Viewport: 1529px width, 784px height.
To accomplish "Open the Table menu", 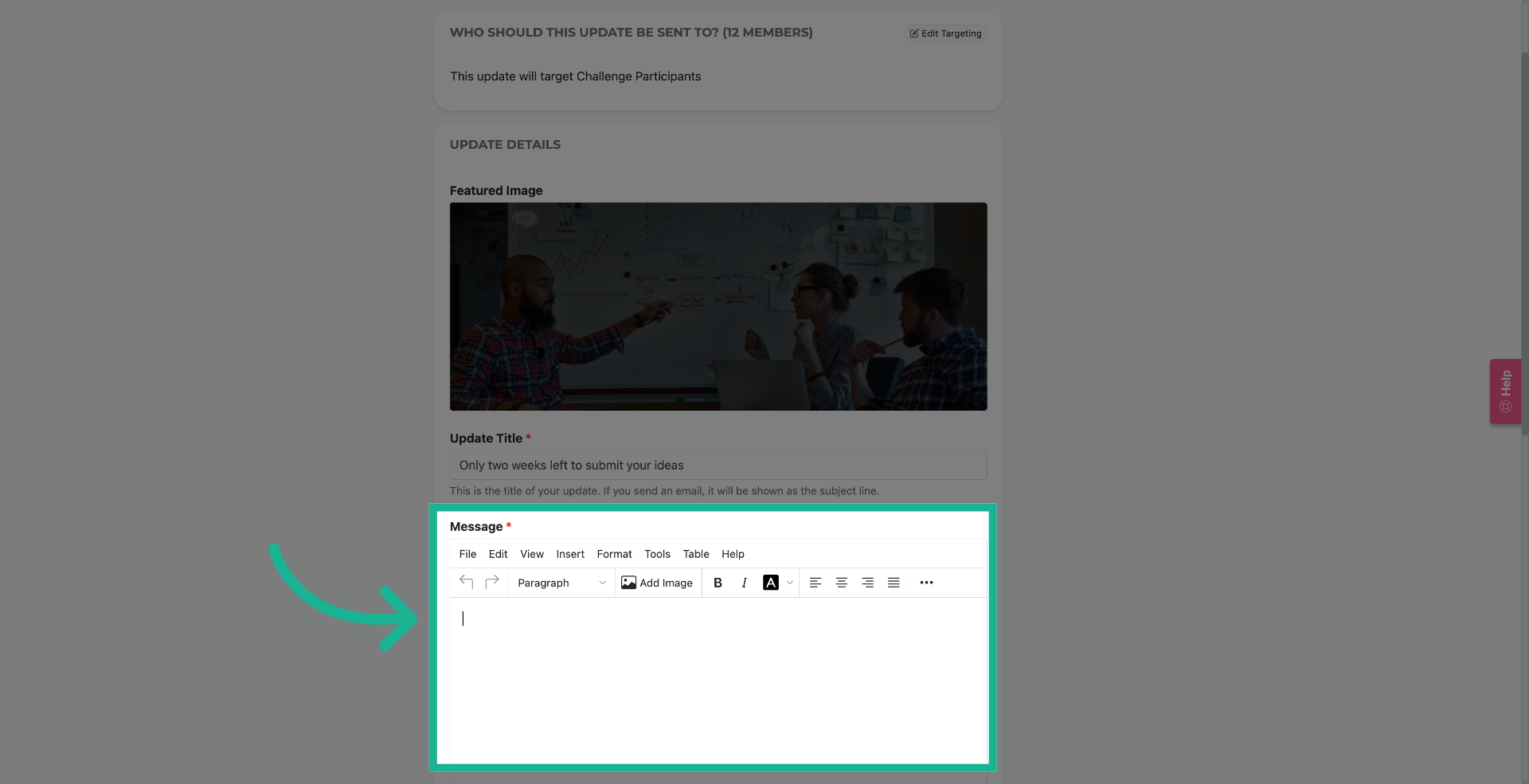I will tap(696, 554).
